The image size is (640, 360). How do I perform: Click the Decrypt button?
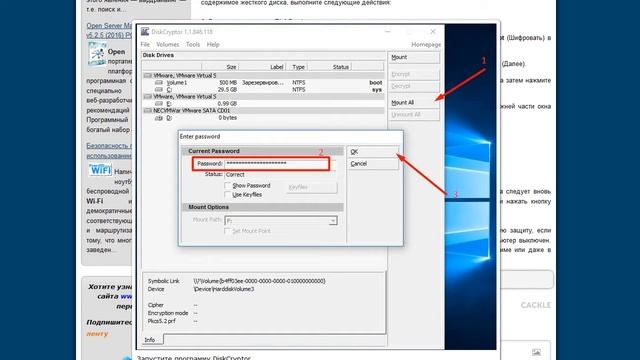[x=414, y=86]
